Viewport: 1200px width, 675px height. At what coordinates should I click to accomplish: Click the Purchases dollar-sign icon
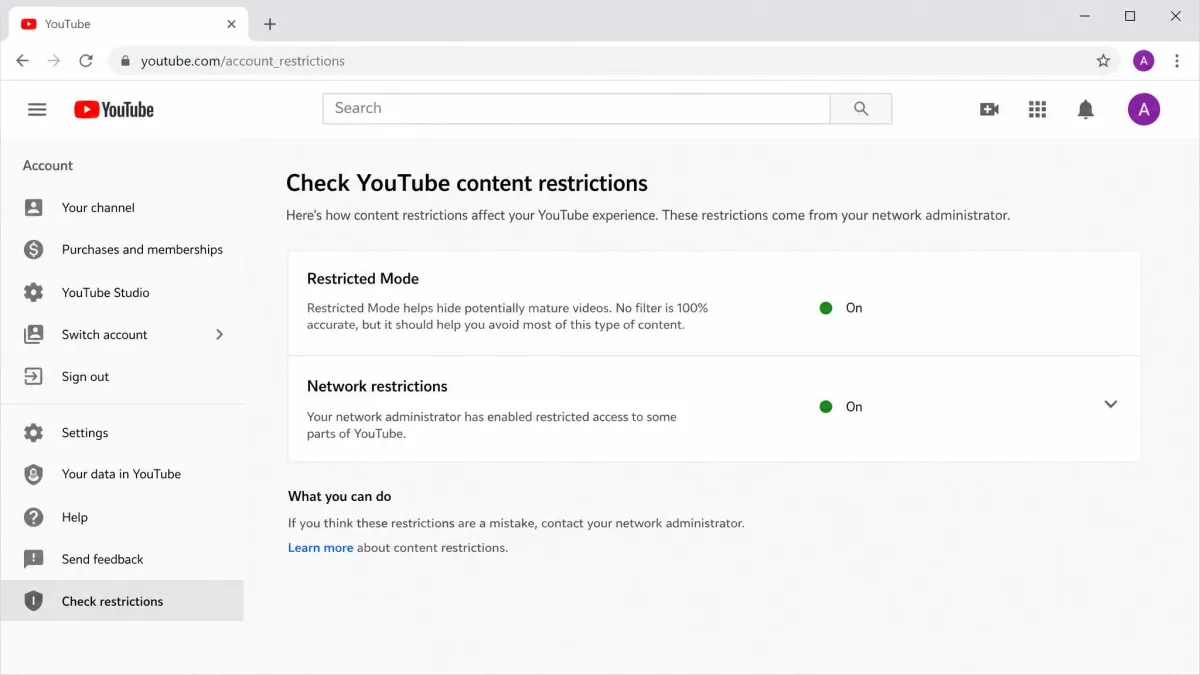(x=34, y=250)
